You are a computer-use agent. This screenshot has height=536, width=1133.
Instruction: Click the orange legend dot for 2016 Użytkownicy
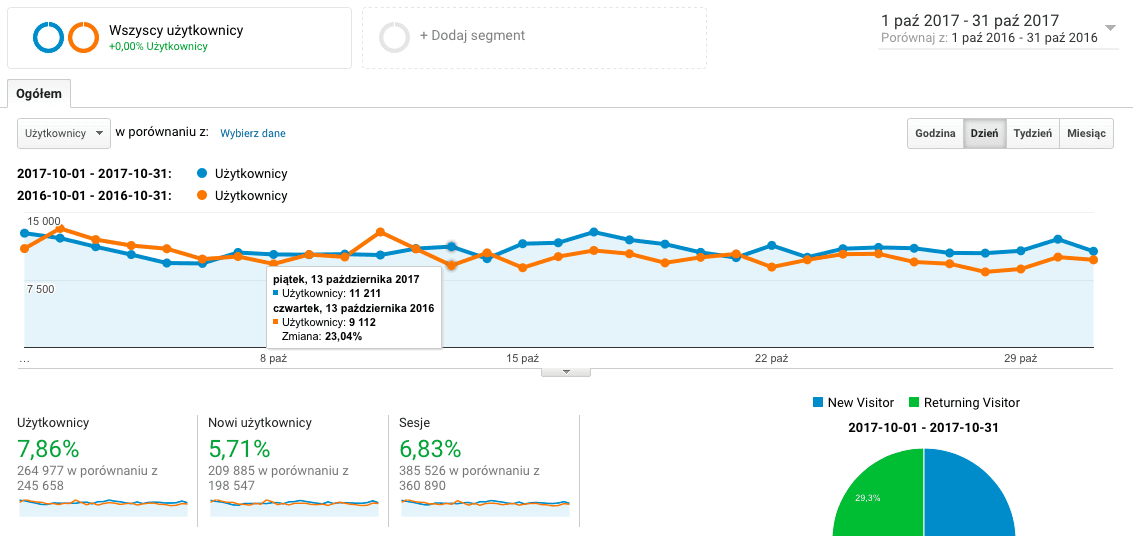tap(202, 196)
